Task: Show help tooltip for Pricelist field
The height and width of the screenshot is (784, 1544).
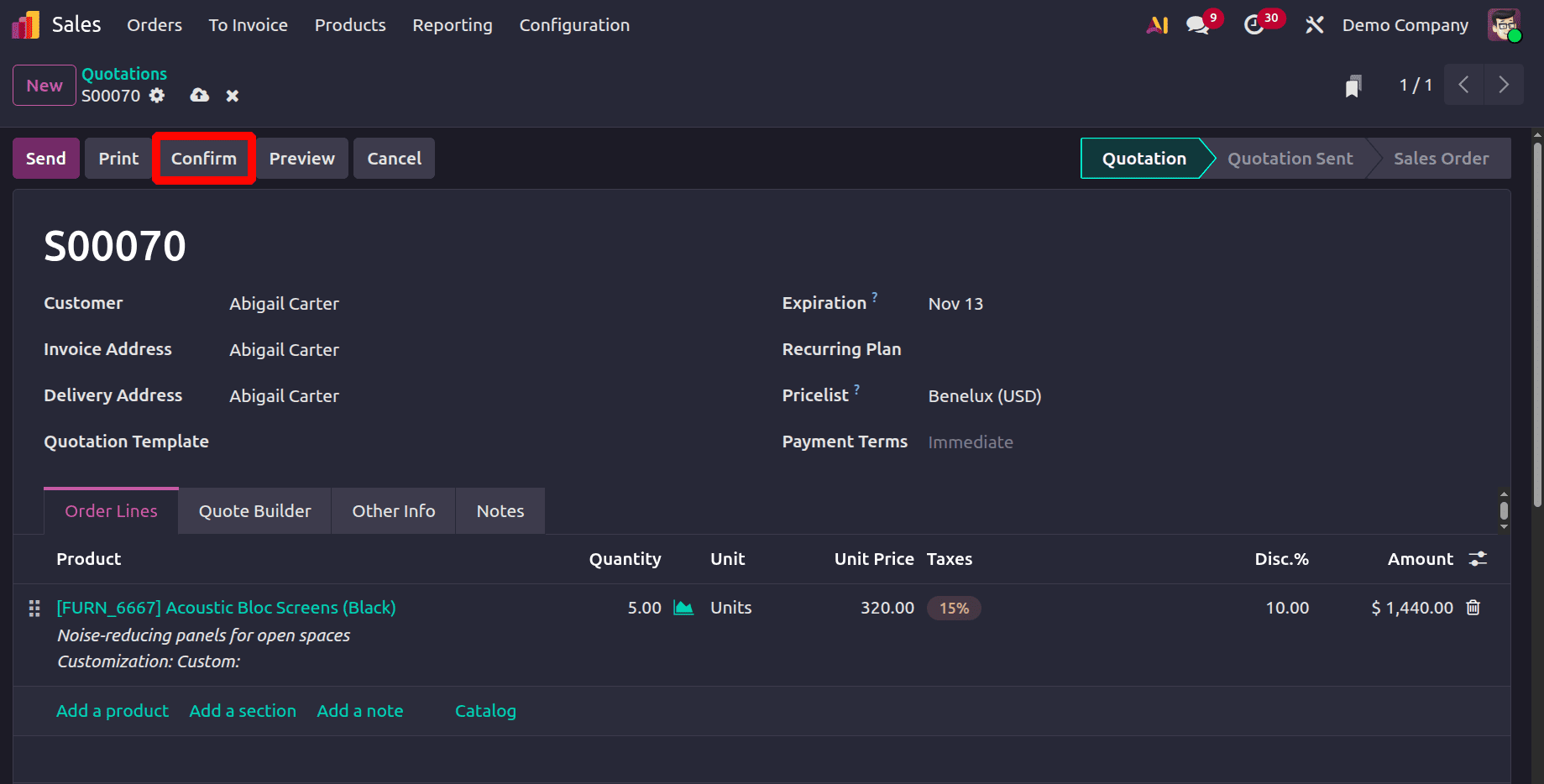Action: (857, 389)
